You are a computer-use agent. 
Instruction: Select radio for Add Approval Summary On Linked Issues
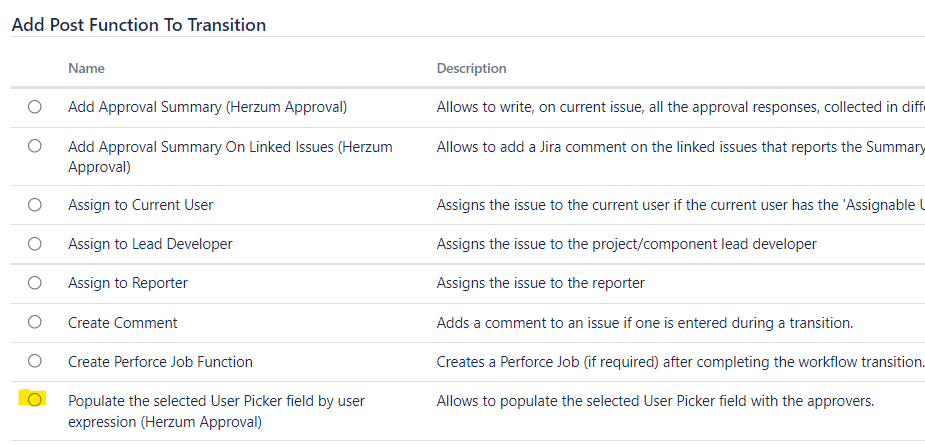coord(35,146)
